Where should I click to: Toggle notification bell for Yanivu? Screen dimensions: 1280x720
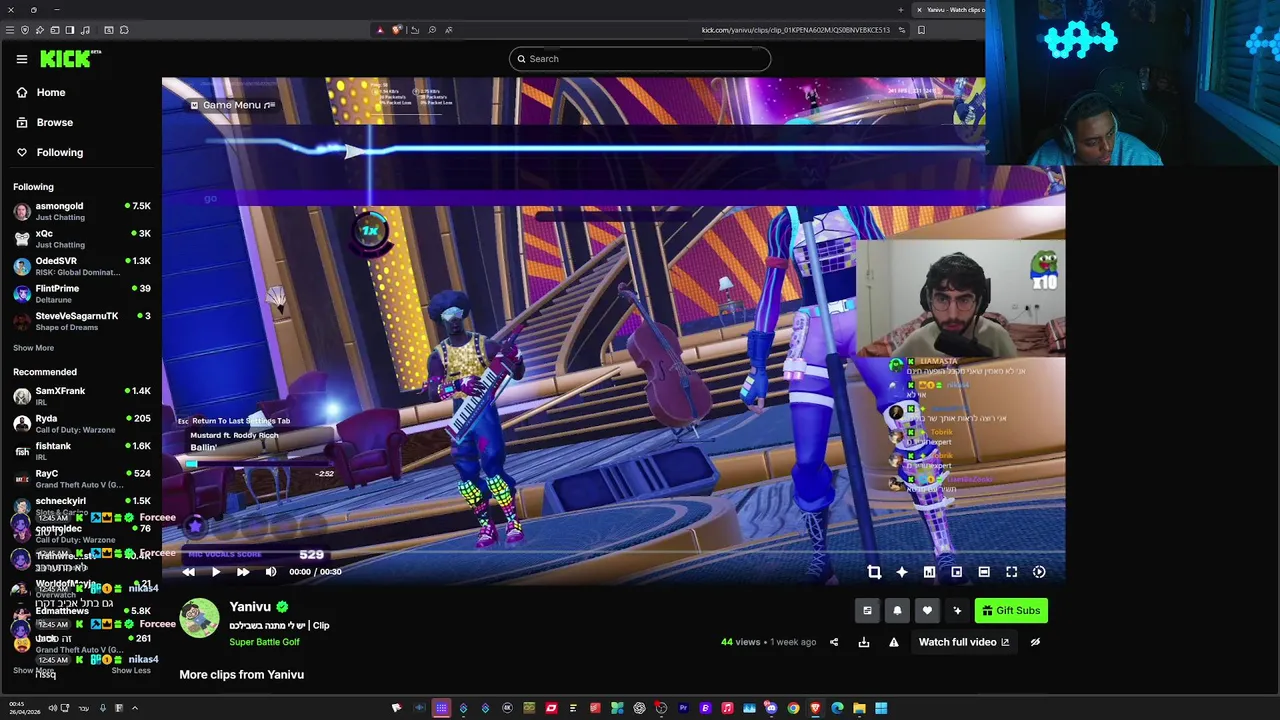(x=897, y=611)
